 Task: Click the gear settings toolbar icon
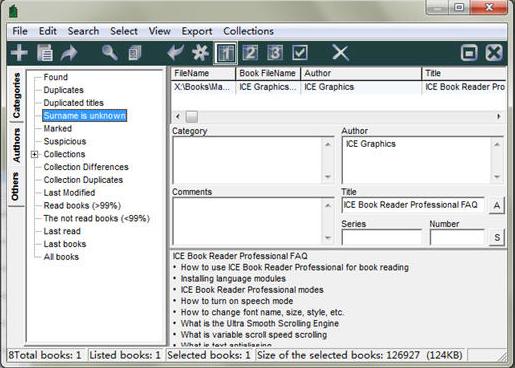click(200, 53)
